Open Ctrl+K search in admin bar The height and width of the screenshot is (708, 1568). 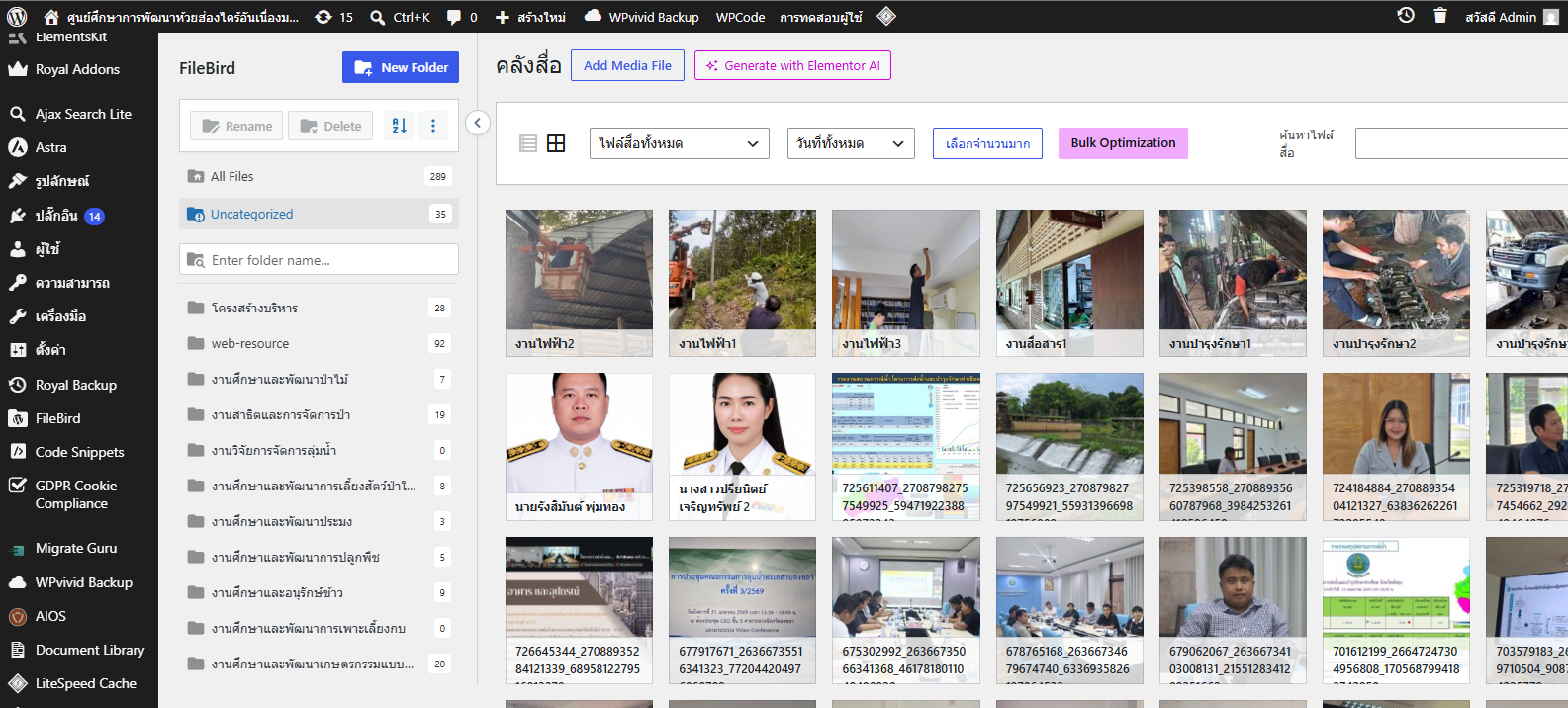[400, 17]
